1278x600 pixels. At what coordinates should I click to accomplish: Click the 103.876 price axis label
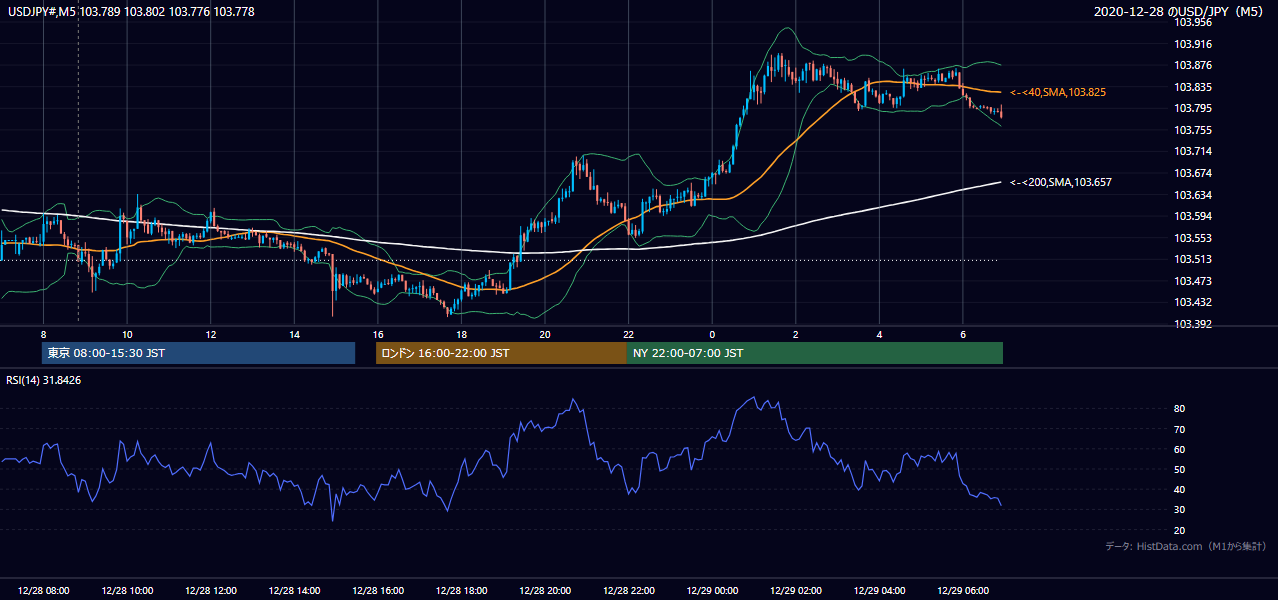(1191, 66)
